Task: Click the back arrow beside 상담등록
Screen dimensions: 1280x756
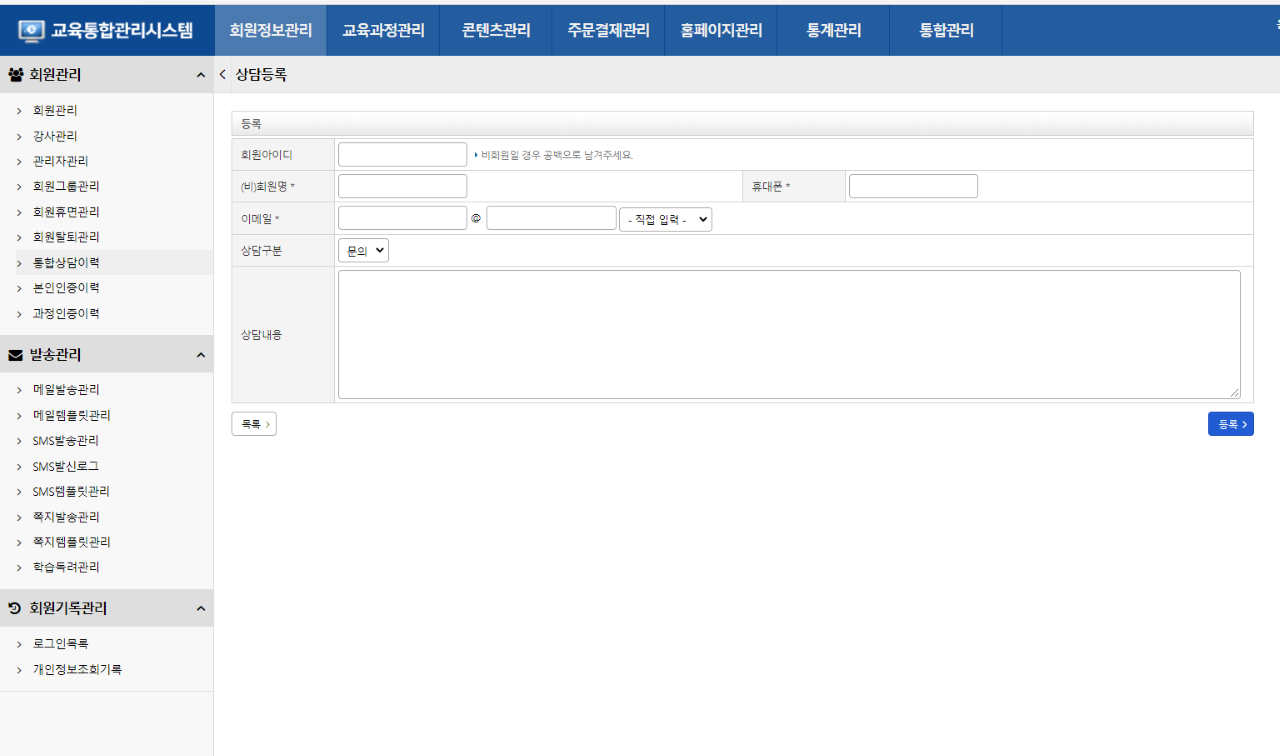Action: click(x=222, y=74)
